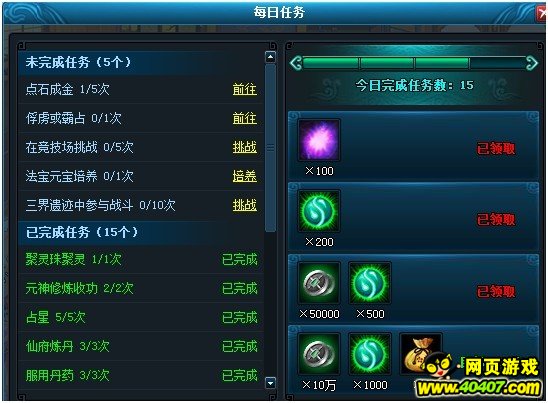Click the silver coin icon ×50000

(x=319, y=282)
